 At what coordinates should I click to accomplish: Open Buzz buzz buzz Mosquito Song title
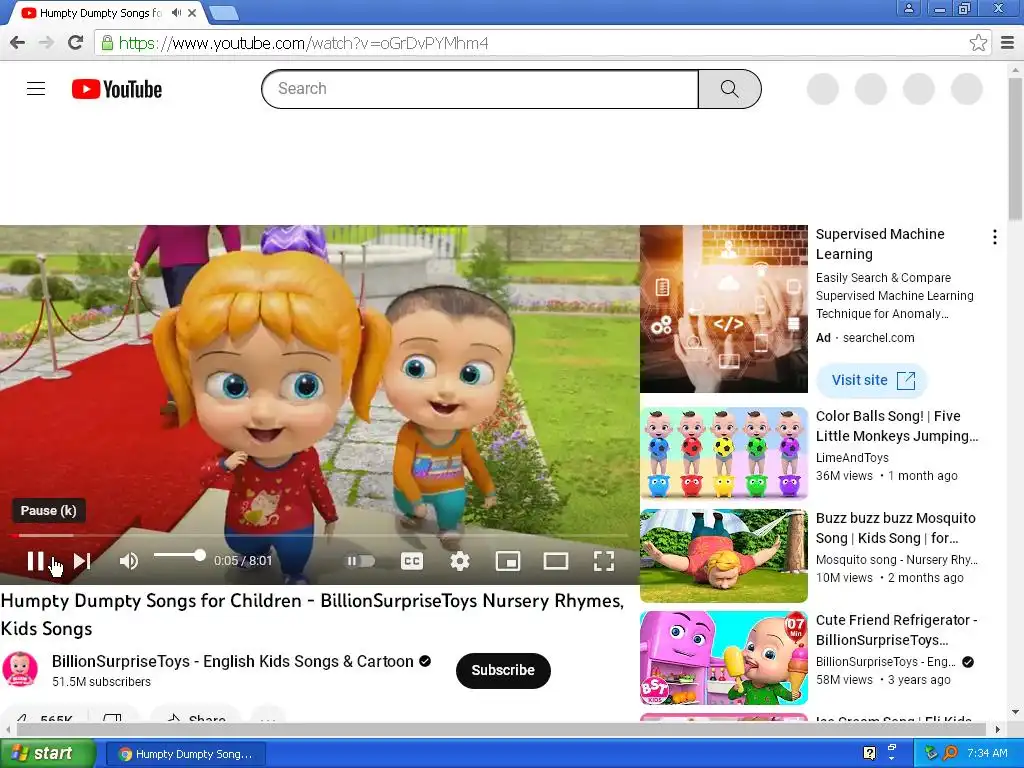pos(895,528)
